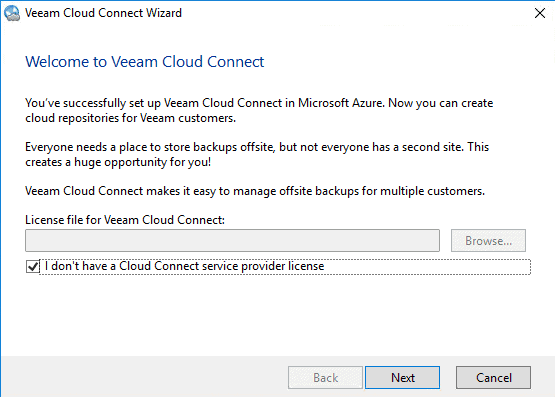Click the Next button
555x397 pixels.
[x=402, y=378]
